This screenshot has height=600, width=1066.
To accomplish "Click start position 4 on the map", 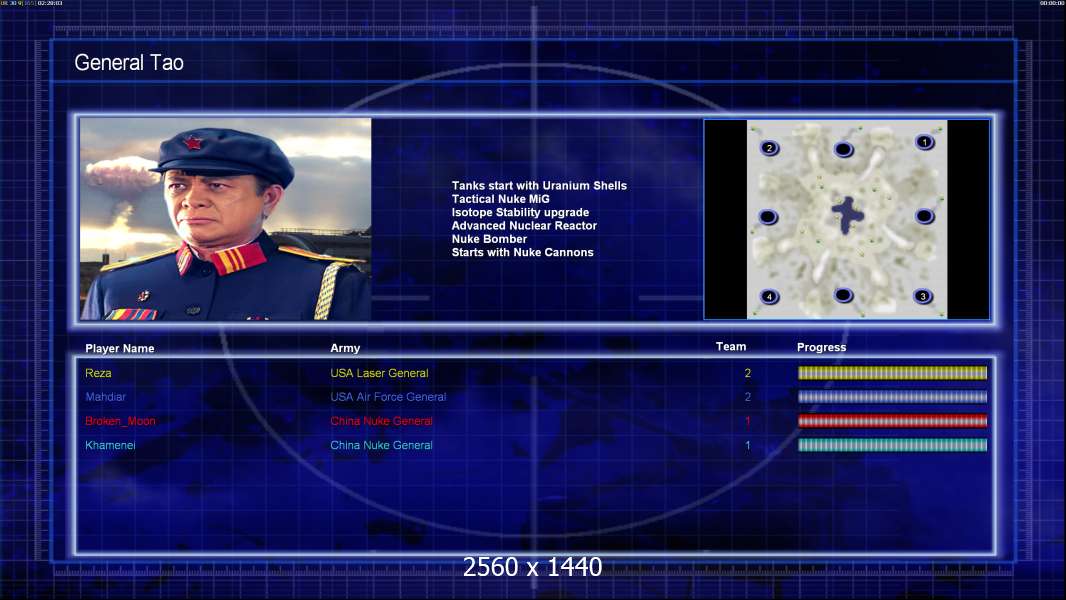I will pyautogui.click(x=769, y=297).
